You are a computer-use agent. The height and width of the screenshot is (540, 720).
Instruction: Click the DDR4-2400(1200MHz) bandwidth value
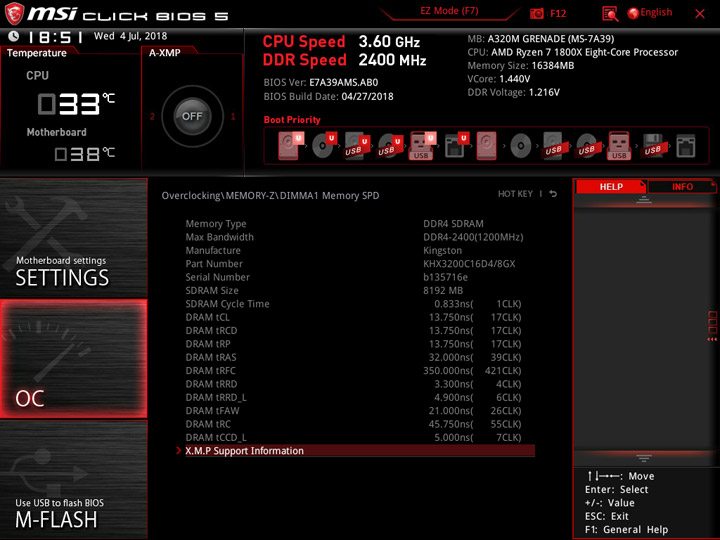click(x=473, y=237)
